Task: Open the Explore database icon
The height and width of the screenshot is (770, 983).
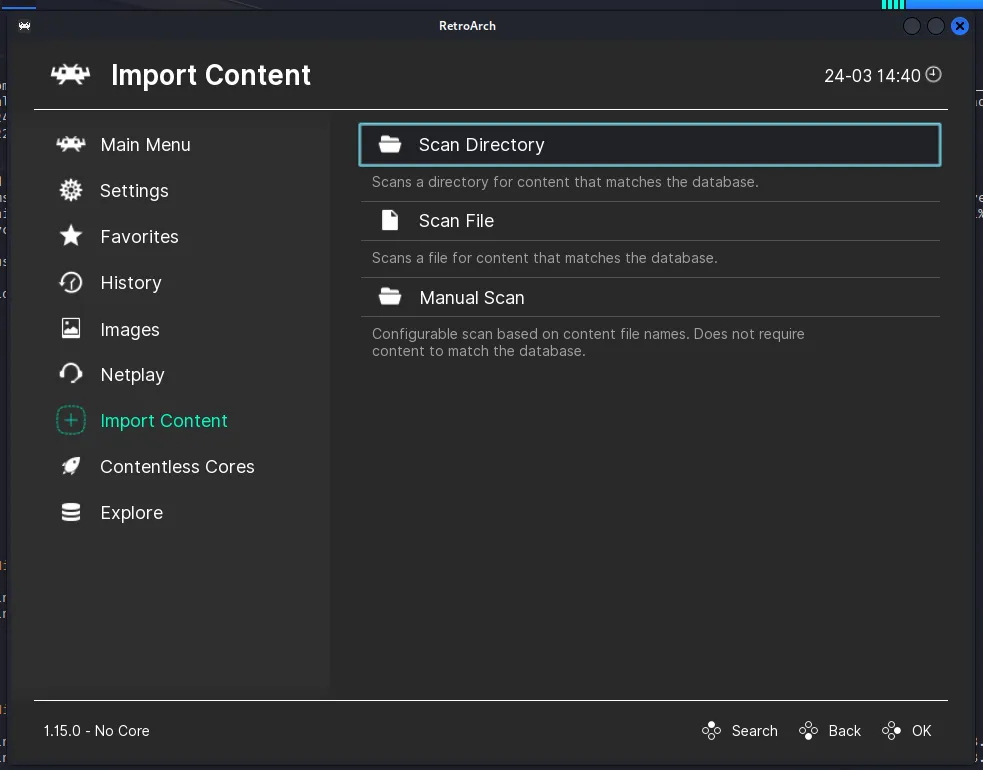Action: (71, 513)
